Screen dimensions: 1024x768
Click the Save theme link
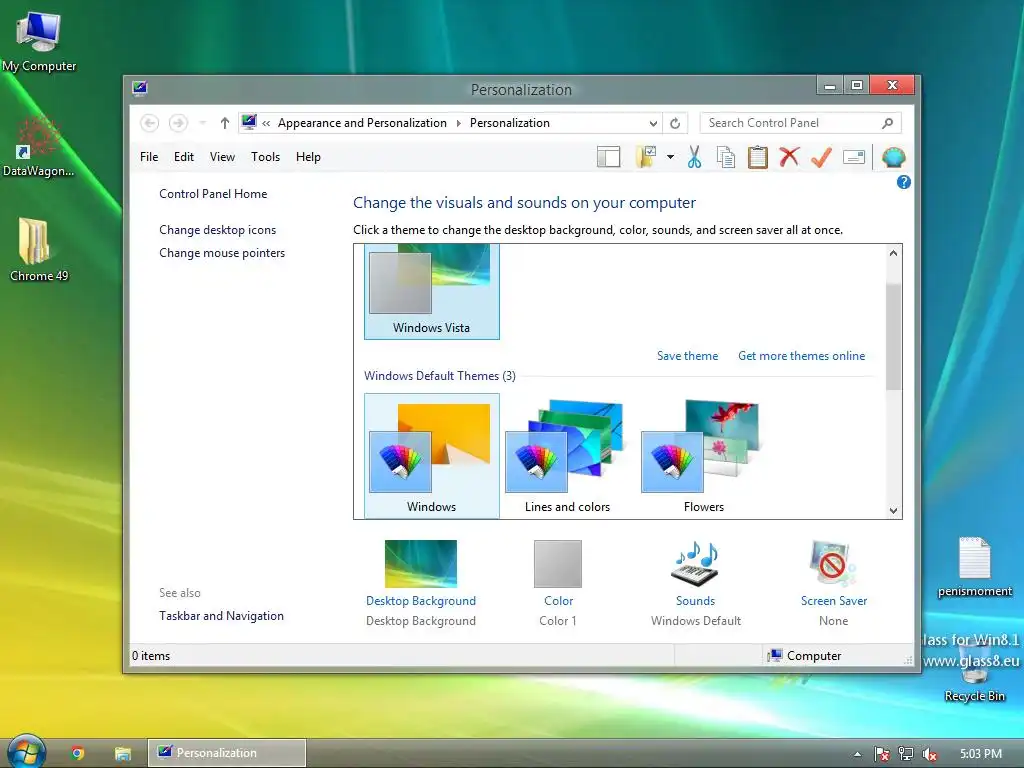click(687, 356)
